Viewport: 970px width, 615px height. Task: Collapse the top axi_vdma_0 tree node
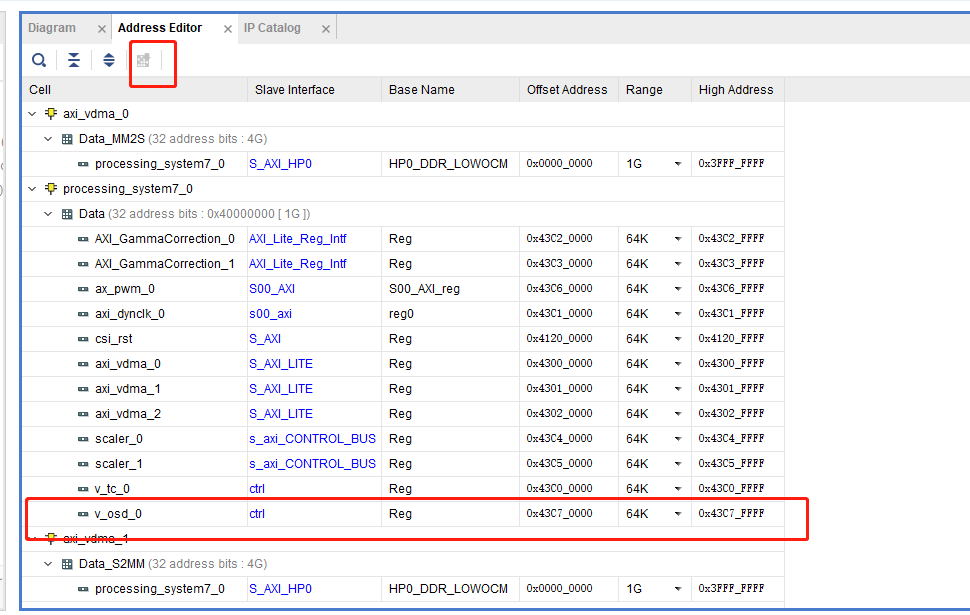[x=32, y=114]
